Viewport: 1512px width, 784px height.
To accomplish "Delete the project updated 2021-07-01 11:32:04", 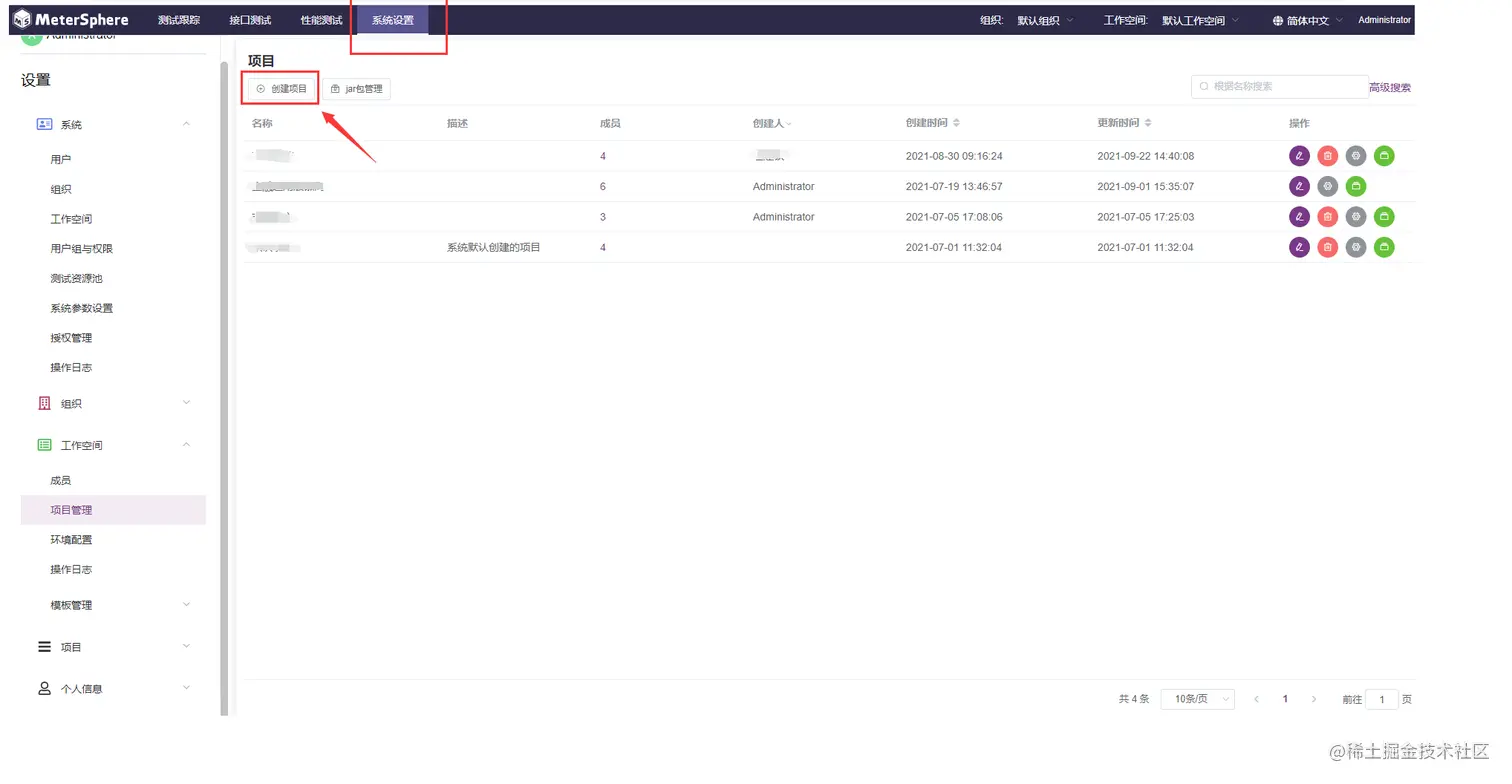I will [1327, 247].
